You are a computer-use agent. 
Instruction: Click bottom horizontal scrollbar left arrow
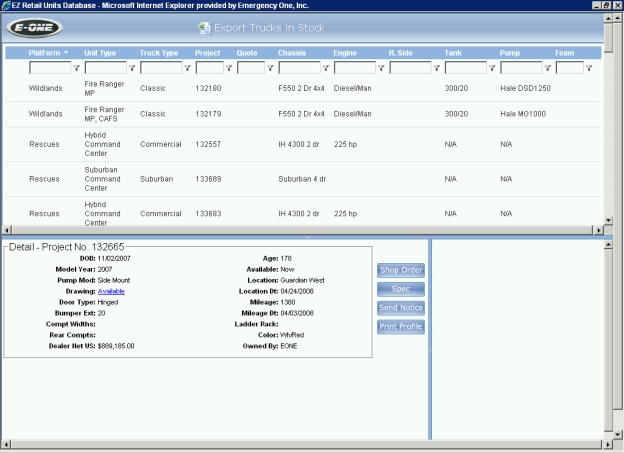(7, 444)
